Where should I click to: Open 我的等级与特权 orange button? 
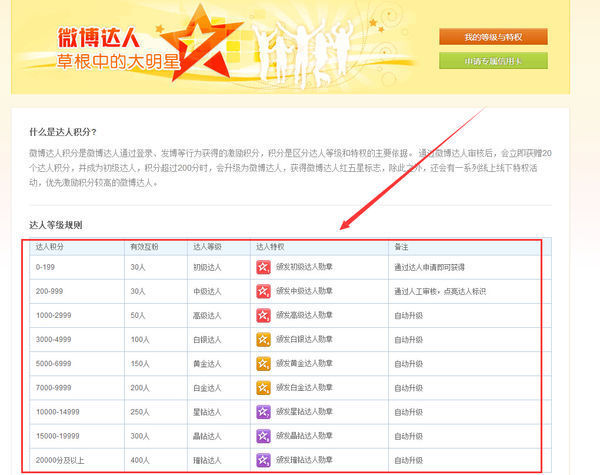(493, 37)
